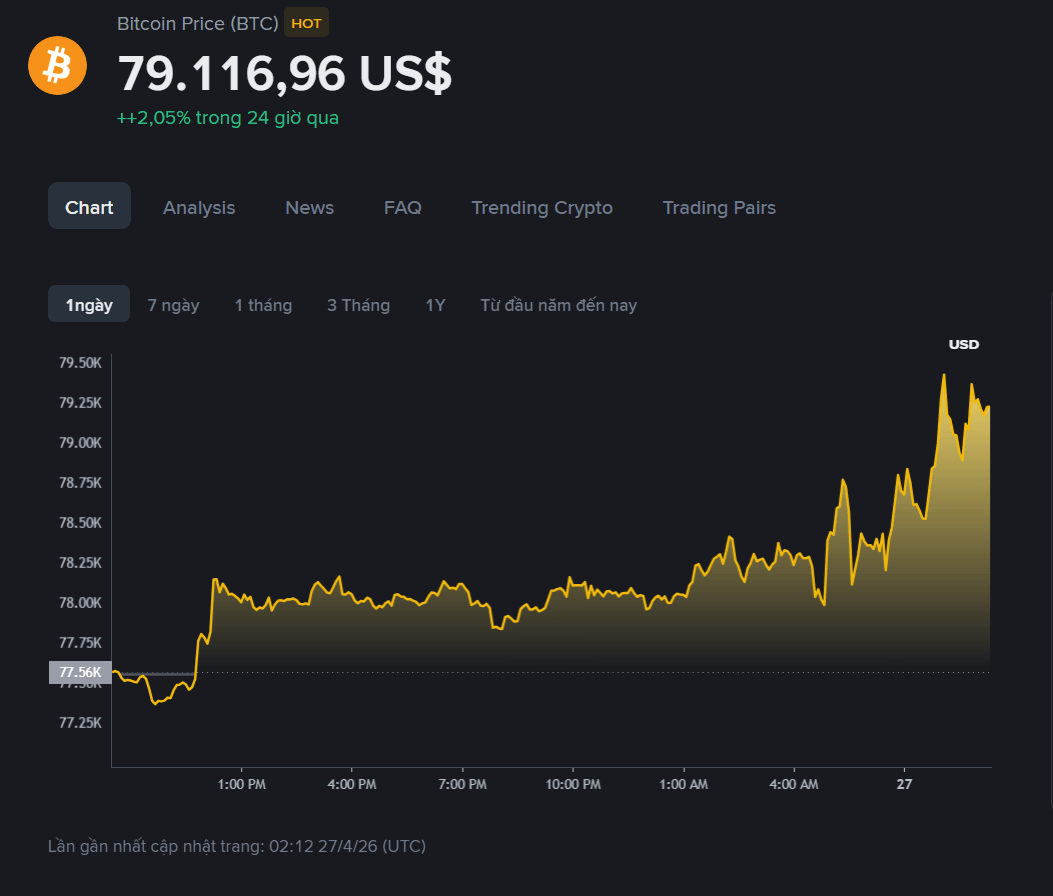Click the 78.00K y-axis label

(x=80, y=602)
